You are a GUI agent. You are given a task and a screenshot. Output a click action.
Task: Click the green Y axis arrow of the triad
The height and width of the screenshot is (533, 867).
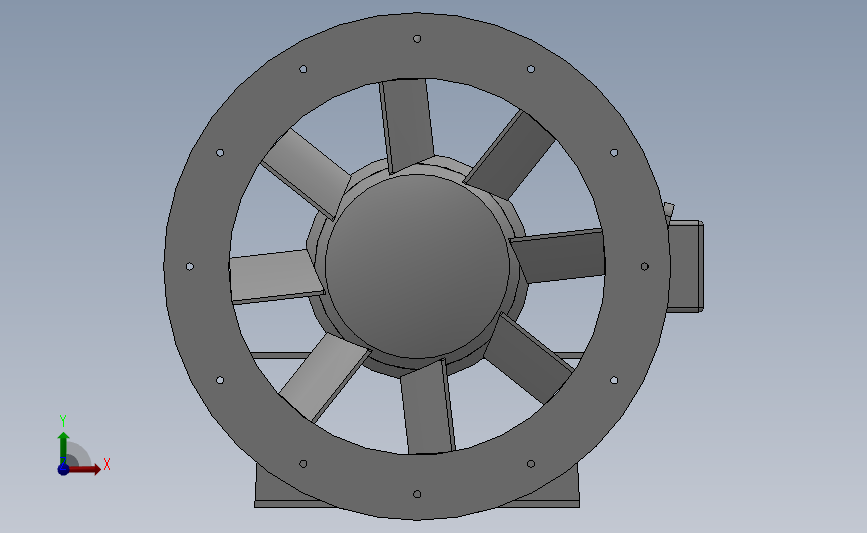(x=64, y=447)
